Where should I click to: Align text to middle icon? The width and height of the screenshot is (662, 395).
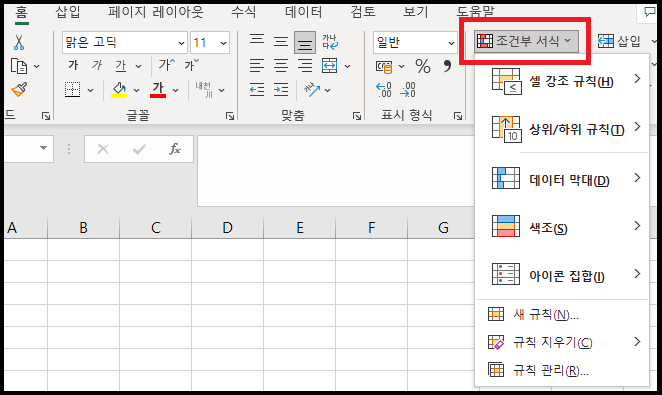click(281, 41)
